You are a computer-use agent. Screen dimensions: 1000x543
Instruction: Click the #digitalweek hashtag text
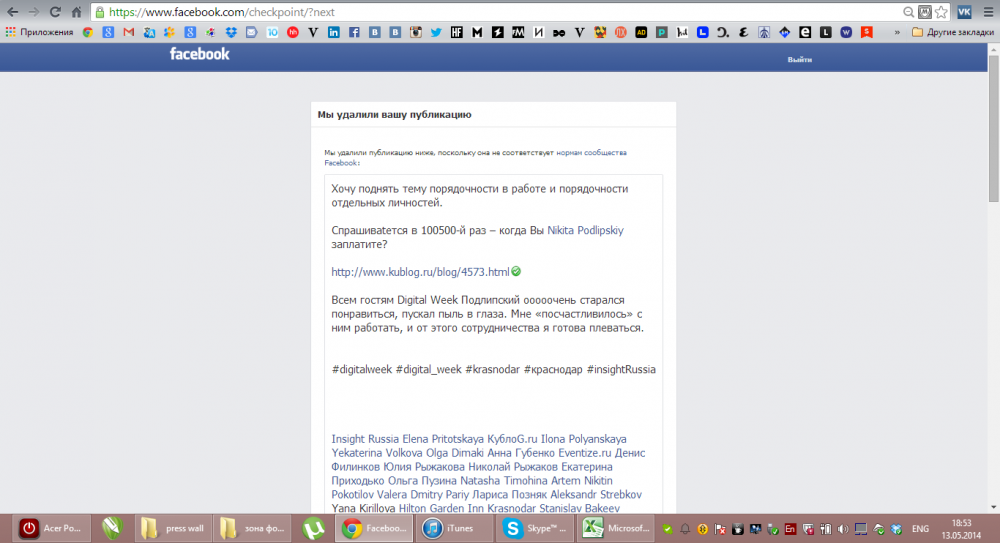click(362, 369)
